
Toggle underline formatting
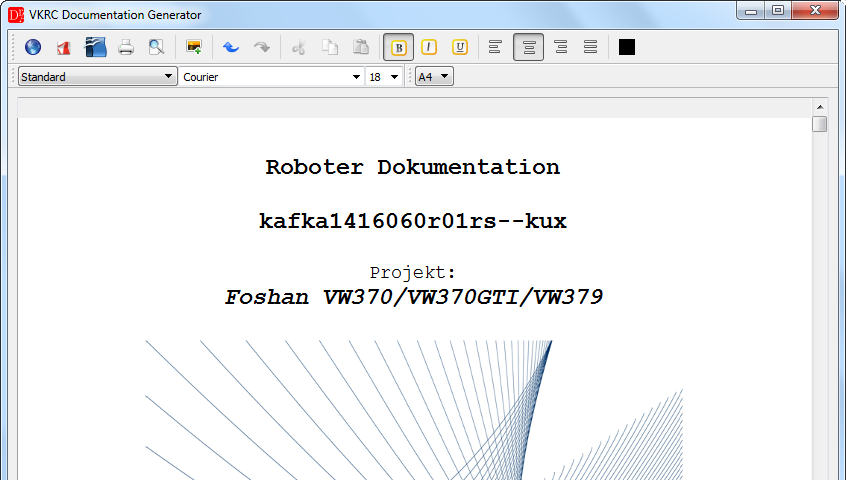[x=460, y=47]
